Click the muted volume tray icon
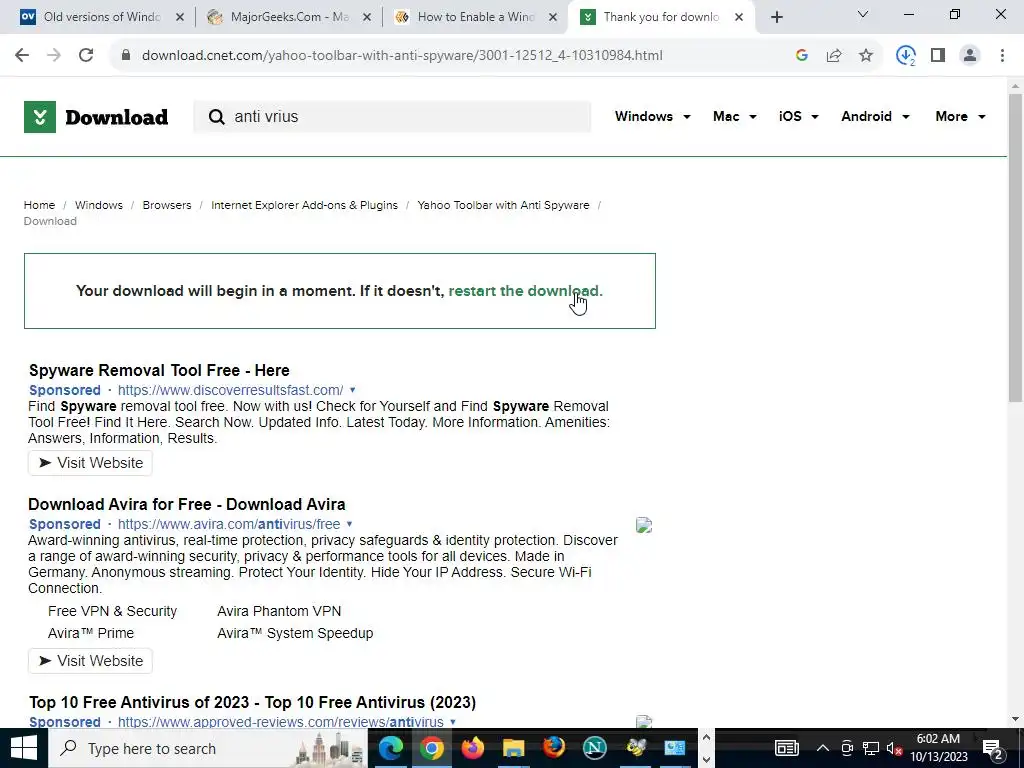1024x768 pixels. click(x=895, y=748)
